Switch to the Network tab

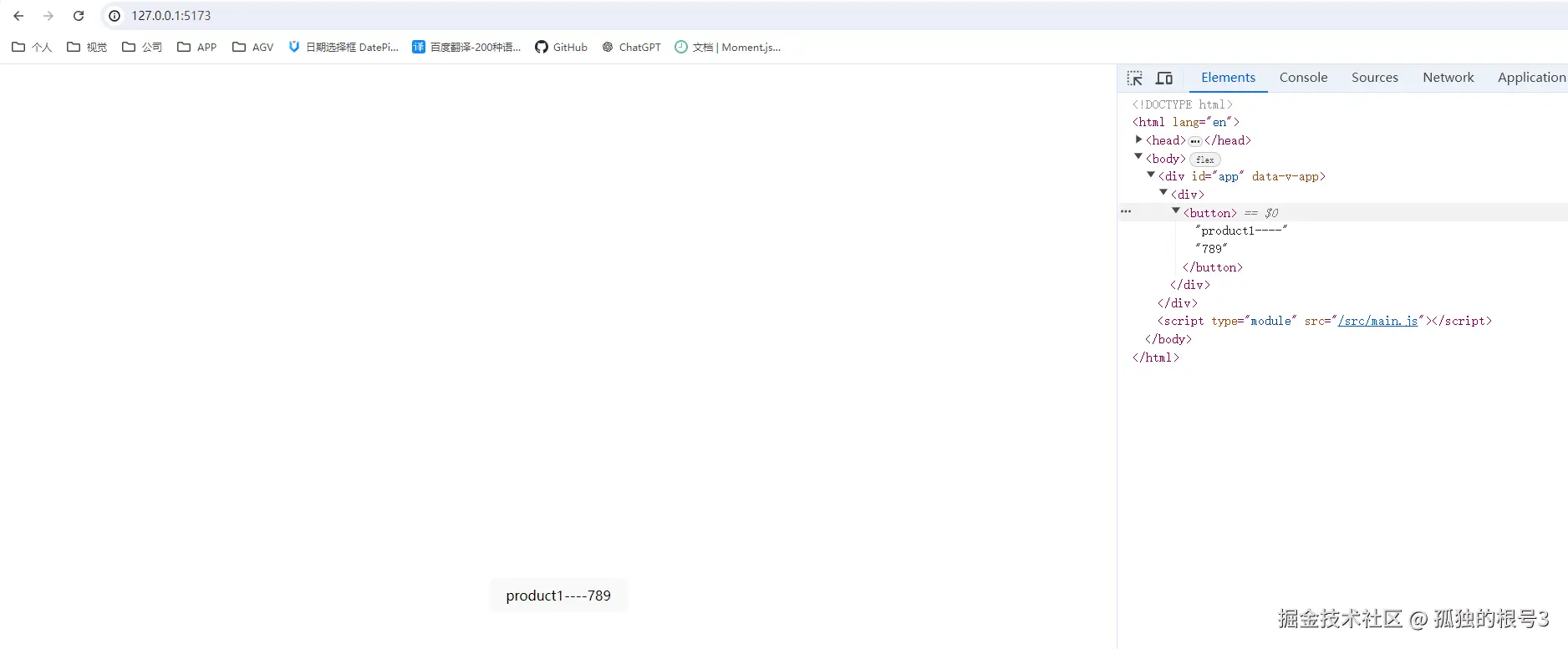coord(1448,78)
